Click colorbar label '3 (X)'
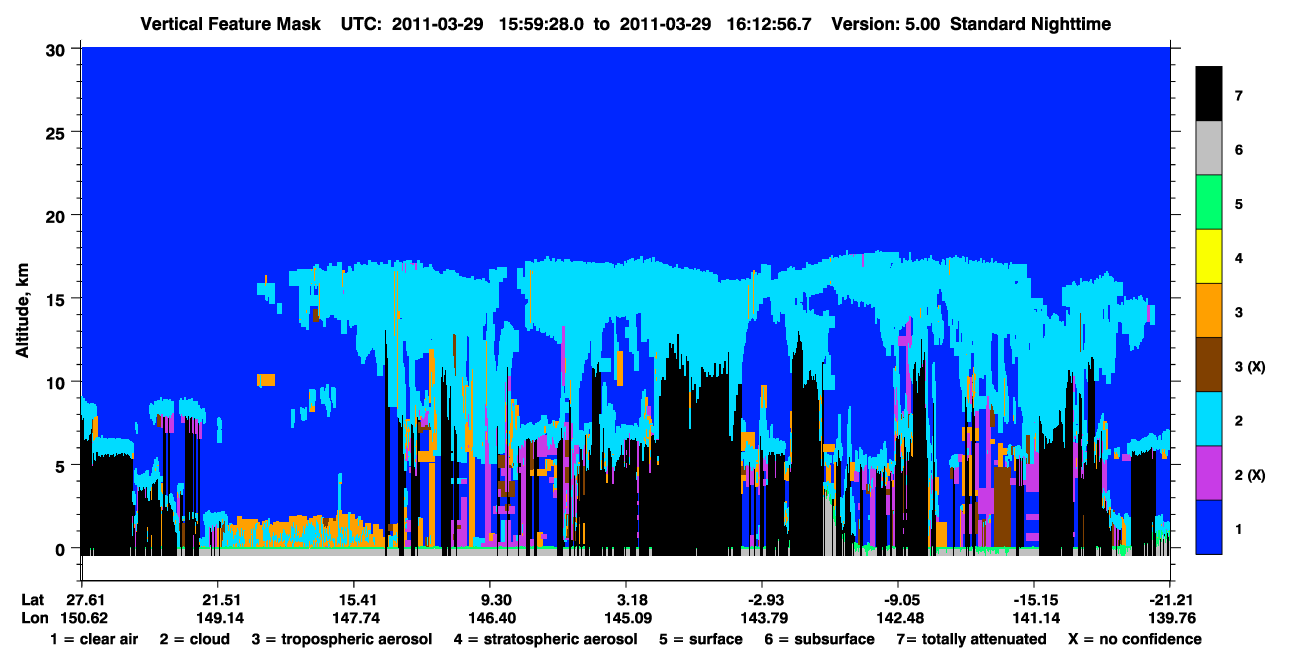 pyautogui.click(x=1249, y=367)
